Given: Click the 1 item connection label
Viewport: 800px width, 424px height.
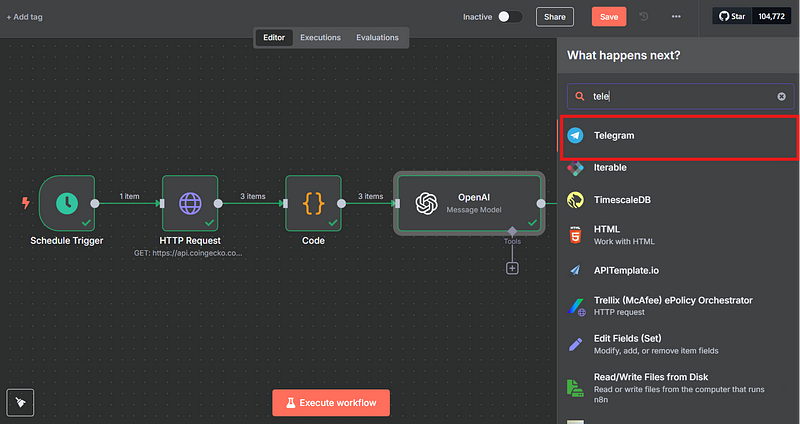Looking at the screenshot, I should [129, 196].
